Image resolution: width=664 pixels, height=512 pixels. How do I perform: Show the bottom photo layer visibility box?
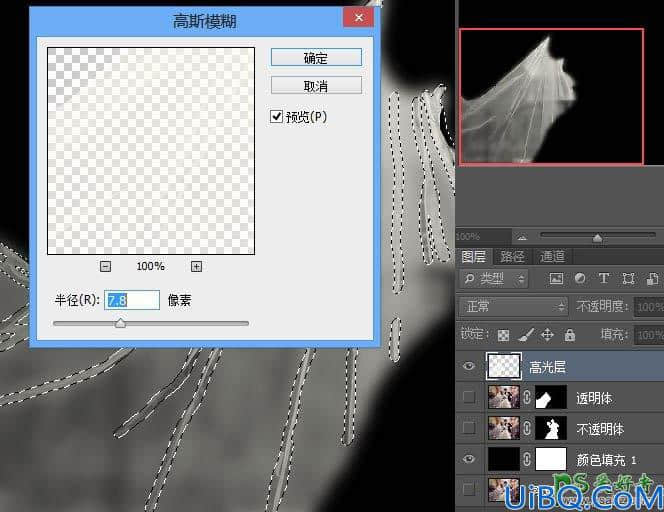[x=469, y=490]
